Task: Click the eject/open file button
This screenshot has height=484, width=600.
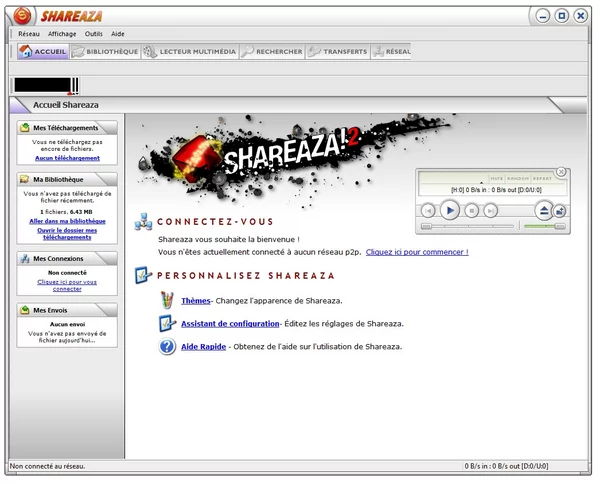Action: [x=544, y=210]
